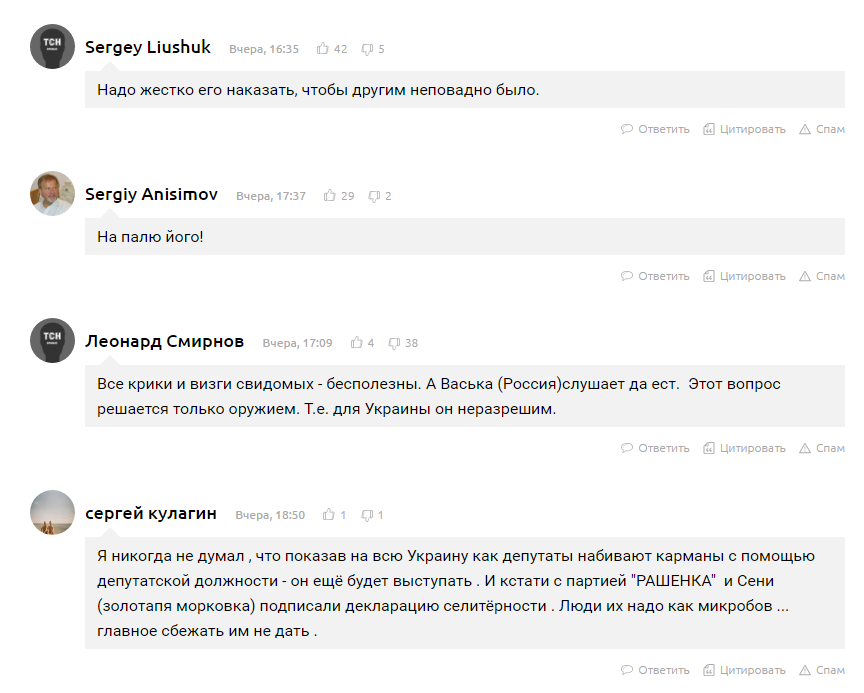Quote сергей кулагин's comment with Цитировать

744,670
